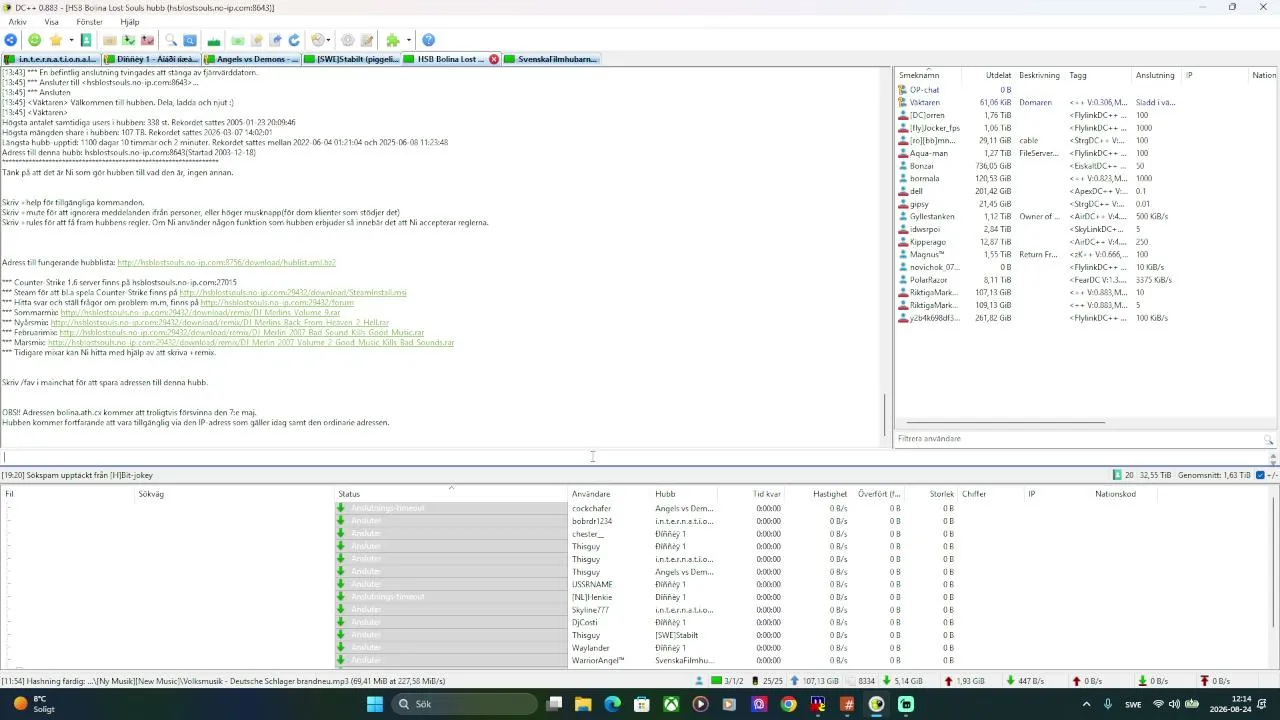Show hidden system tray icons chevron
Screen dimensions: 1280x720
coord(1086,704)
